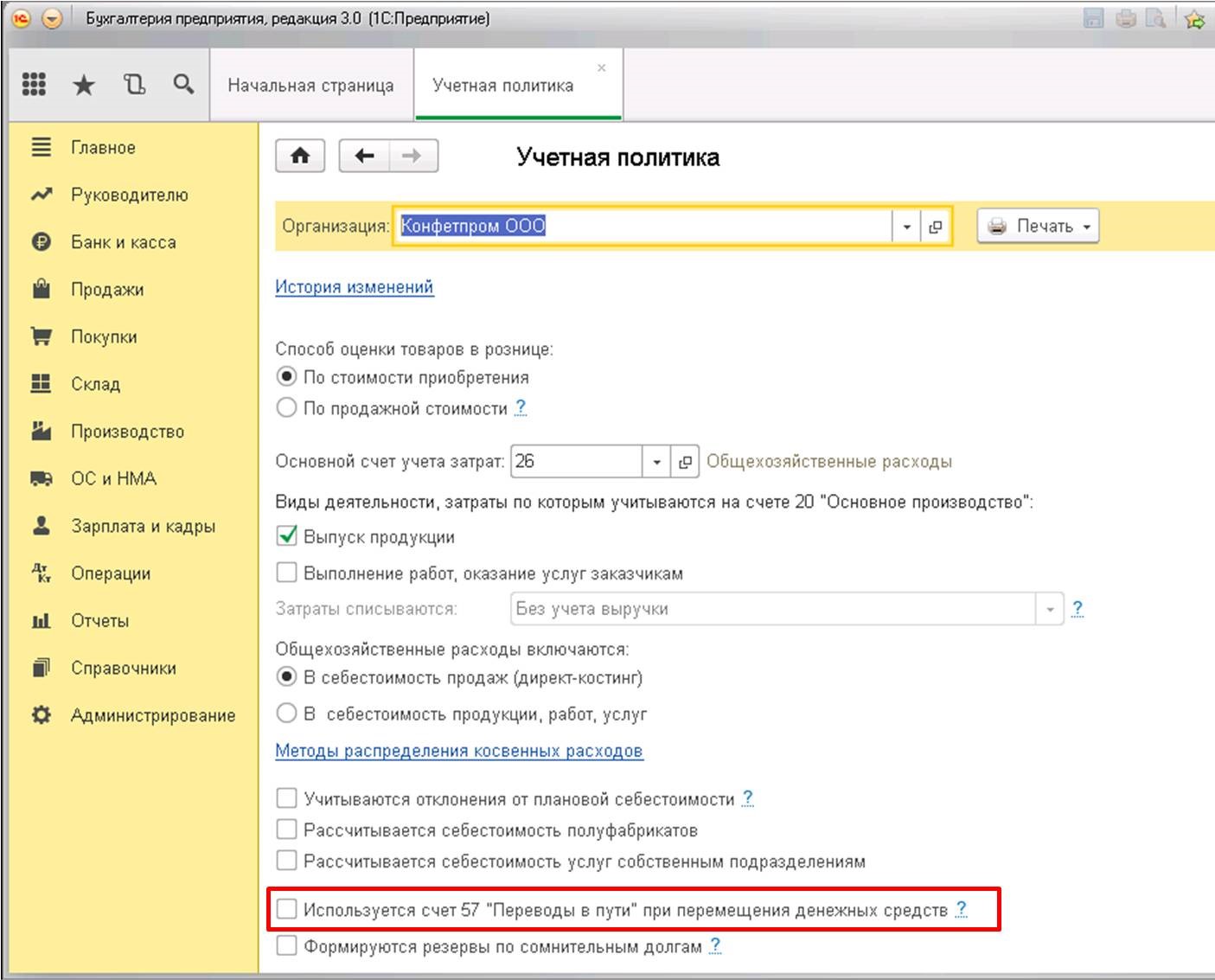This screenshot has height=980, width=1215.
Task: Go back with the left arrow
Action: click(x=364, y=157)
